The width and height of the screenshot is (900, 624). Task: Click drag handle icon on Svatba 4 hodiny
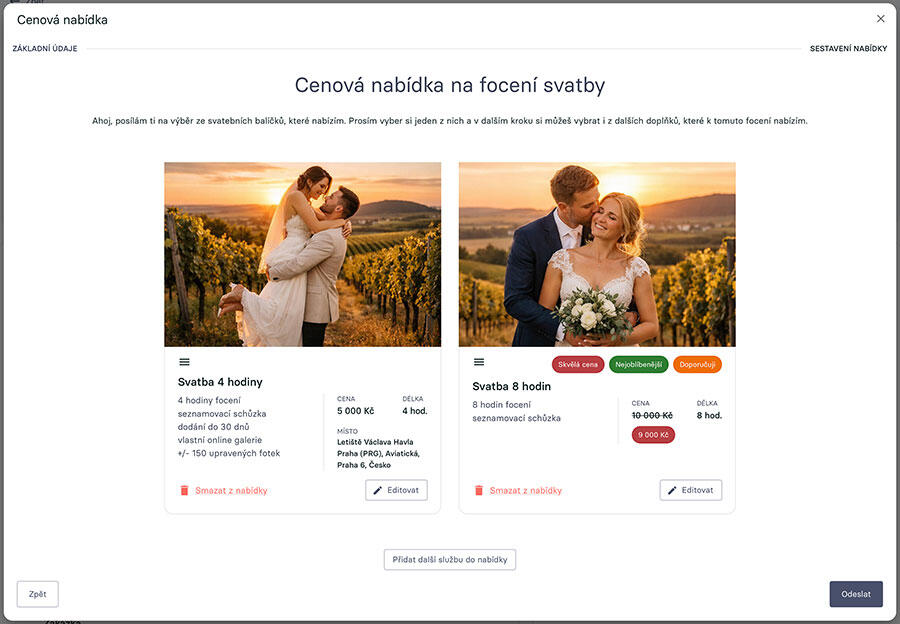click(184, 362)
